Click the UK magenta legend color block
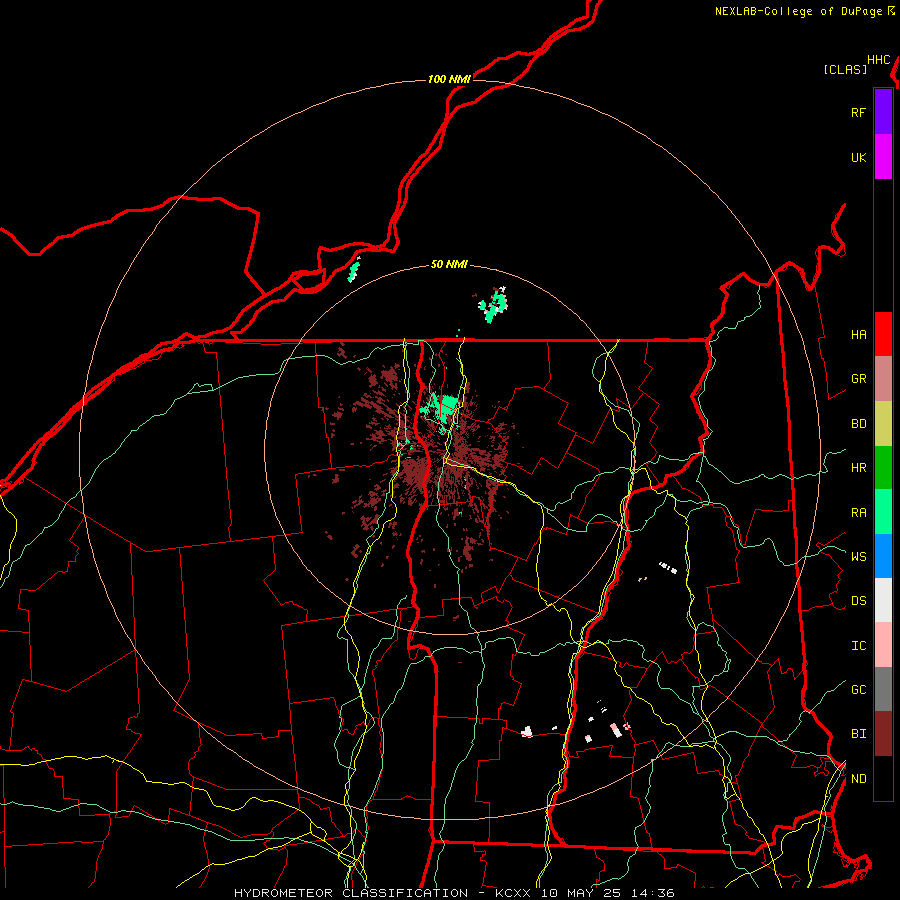 (883, 157)
